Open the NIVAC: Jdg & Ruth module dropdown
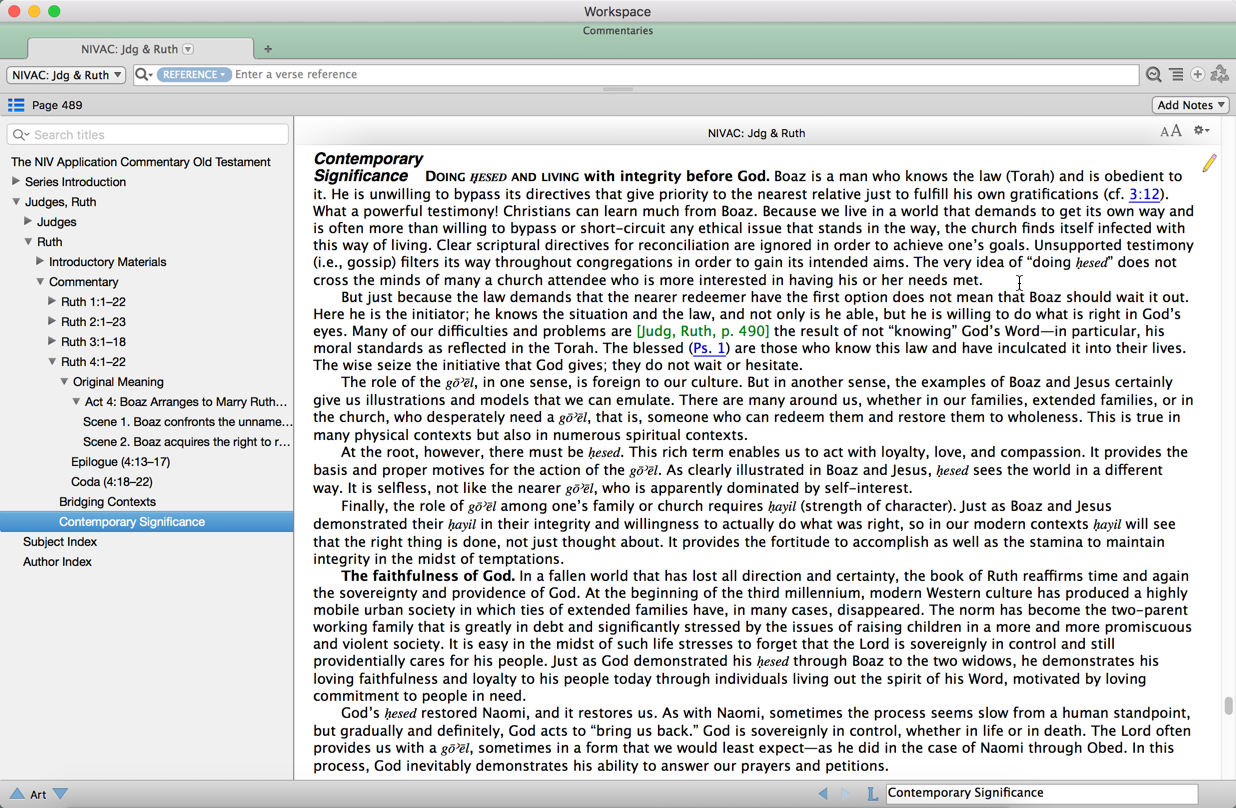The image size is (1236, 808). pos(66,75)
